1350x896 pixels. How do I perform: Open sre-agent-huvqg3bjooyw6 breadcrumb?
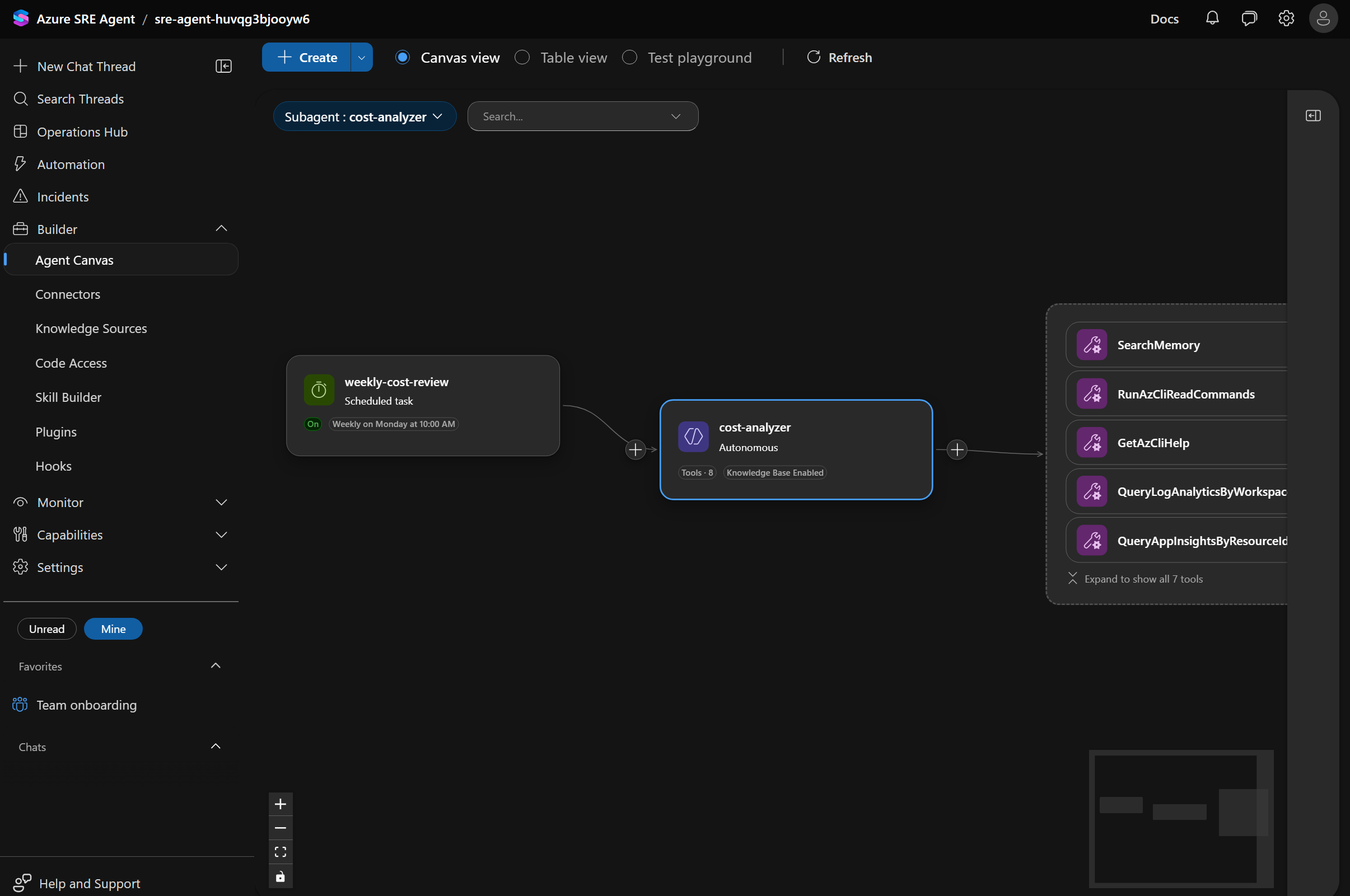(x=232, y=19)
